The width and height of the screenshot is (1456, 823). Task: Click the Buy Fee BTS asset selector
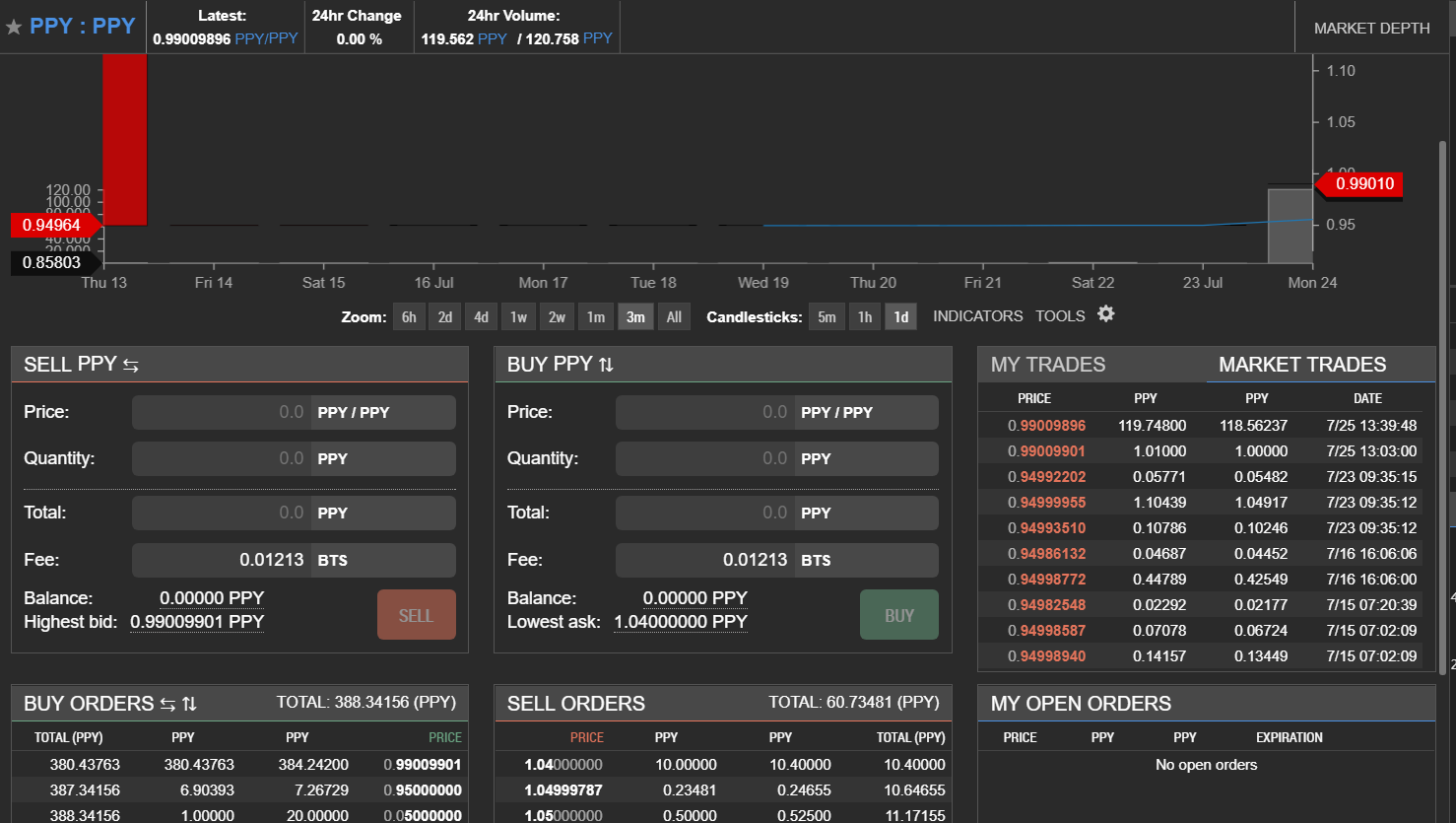click(867, 560)
